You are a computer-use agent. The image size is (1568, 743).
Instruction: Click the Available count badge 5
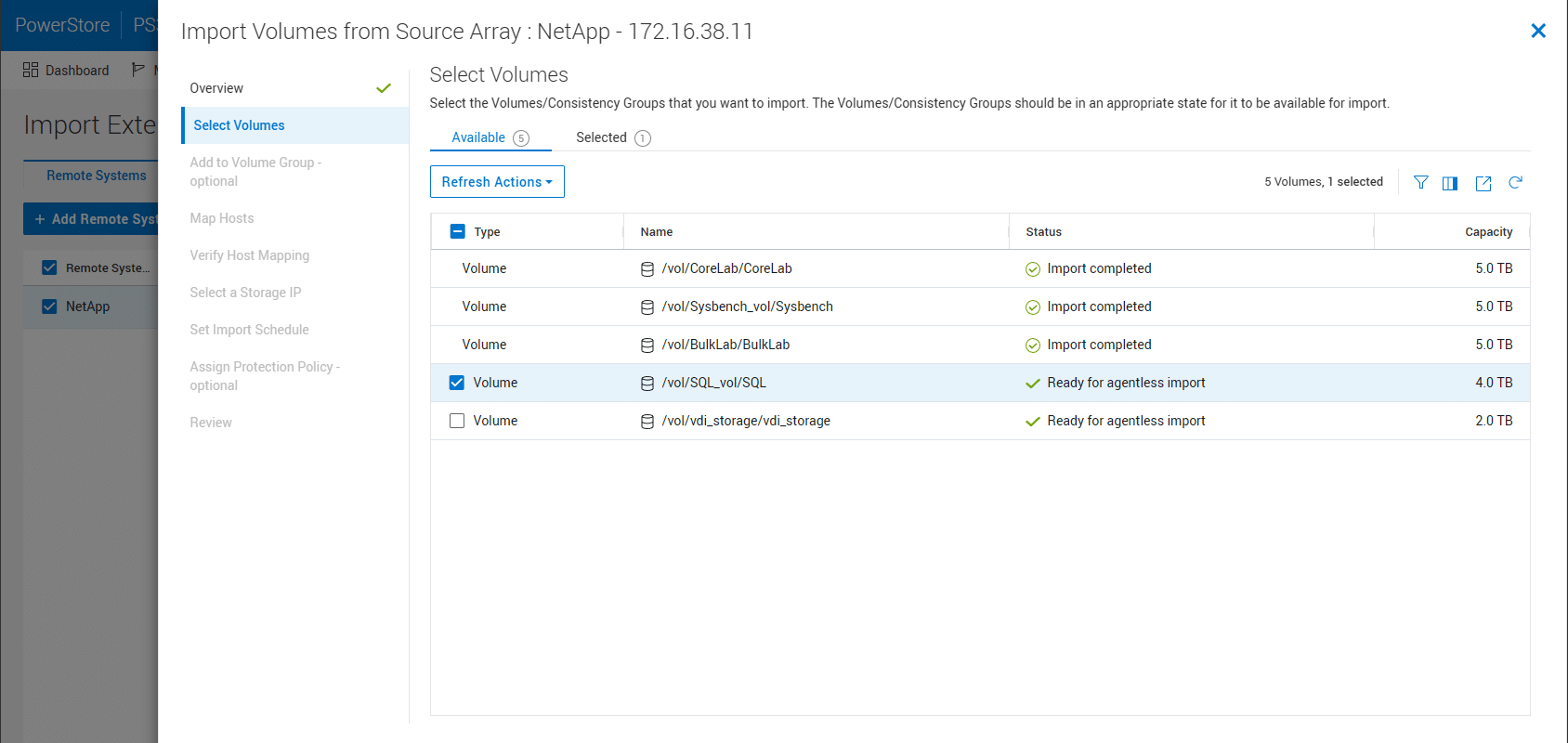[521, 138]
